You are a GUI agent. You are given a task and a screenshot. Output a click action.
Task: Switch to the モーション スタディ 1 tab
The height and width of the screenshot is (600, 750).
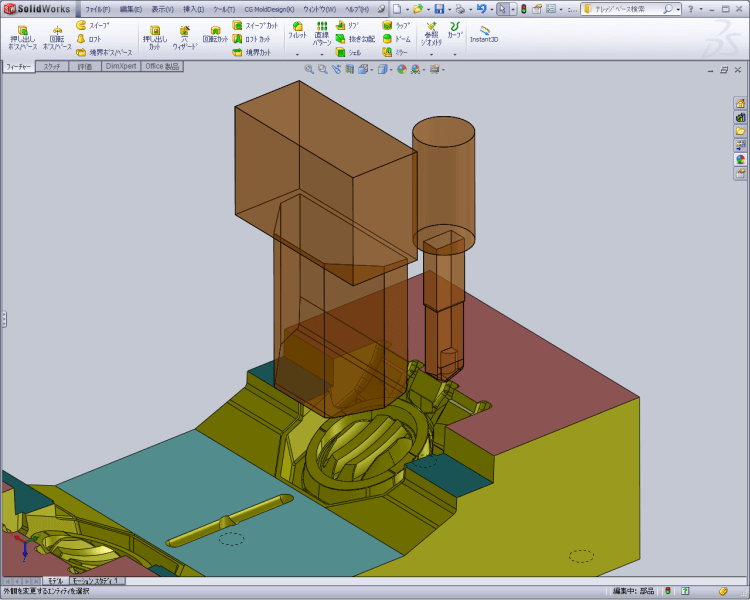[x=98, y=581]
